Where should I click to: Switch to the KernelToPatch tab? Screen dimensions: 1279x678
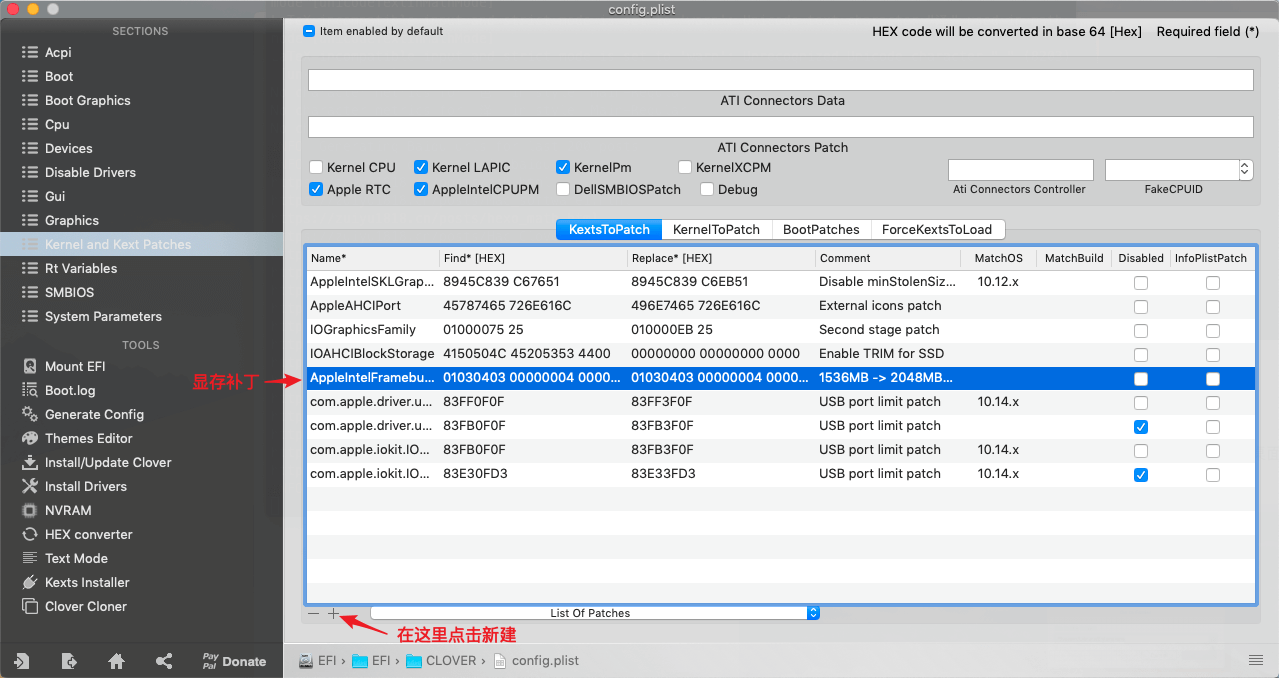[x=716, y=229]
